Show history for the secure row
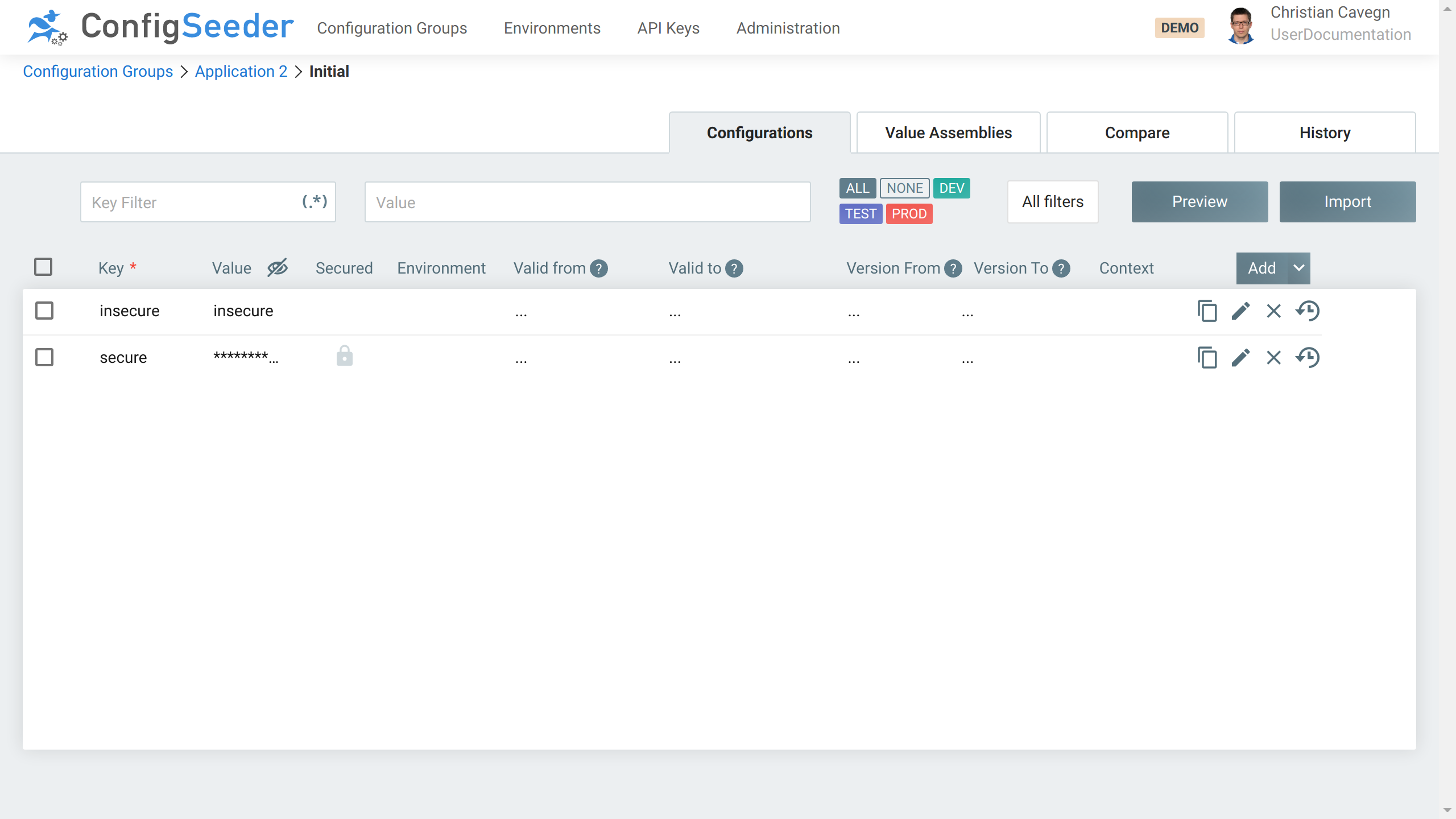 1308,358
